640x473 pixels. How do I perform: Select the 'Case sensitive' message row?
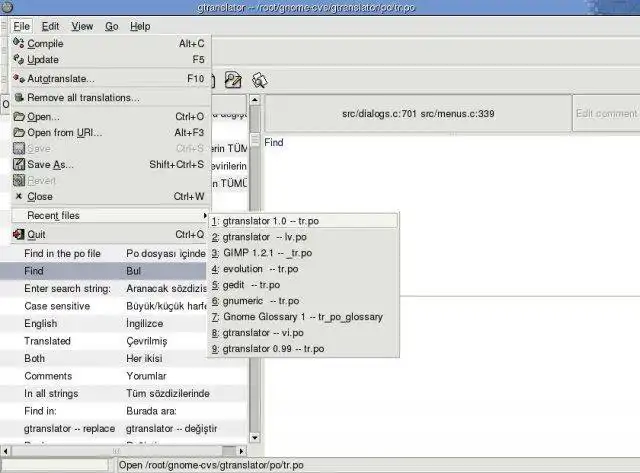(x=104, y=306)
